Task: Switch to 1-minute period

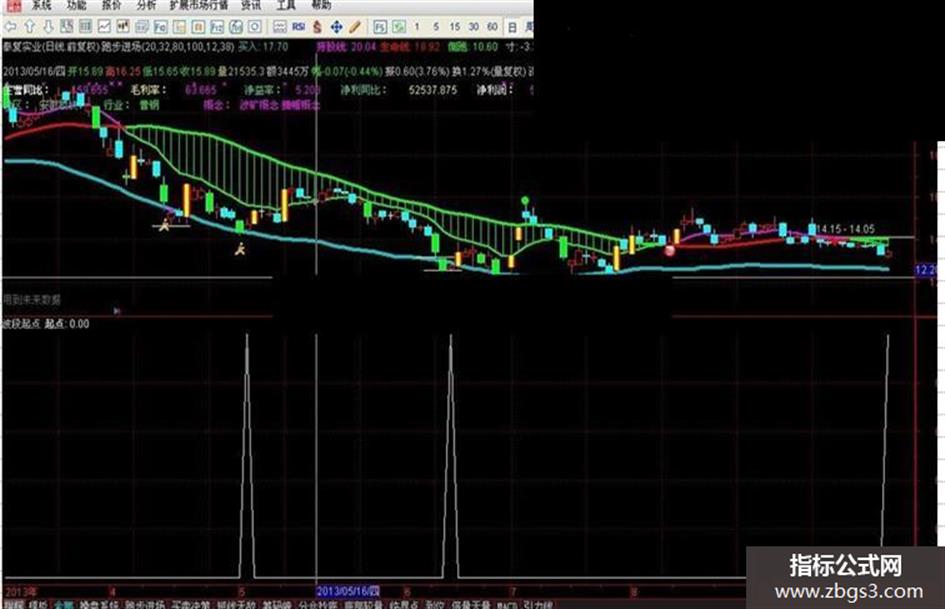Action: point(417,27)
